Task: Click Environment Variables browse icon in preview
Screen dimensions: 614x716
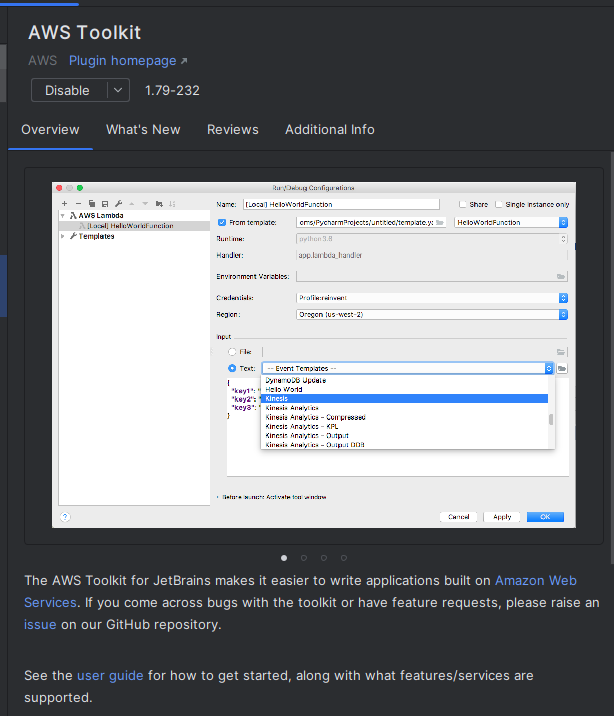Action: coord(561,277)
